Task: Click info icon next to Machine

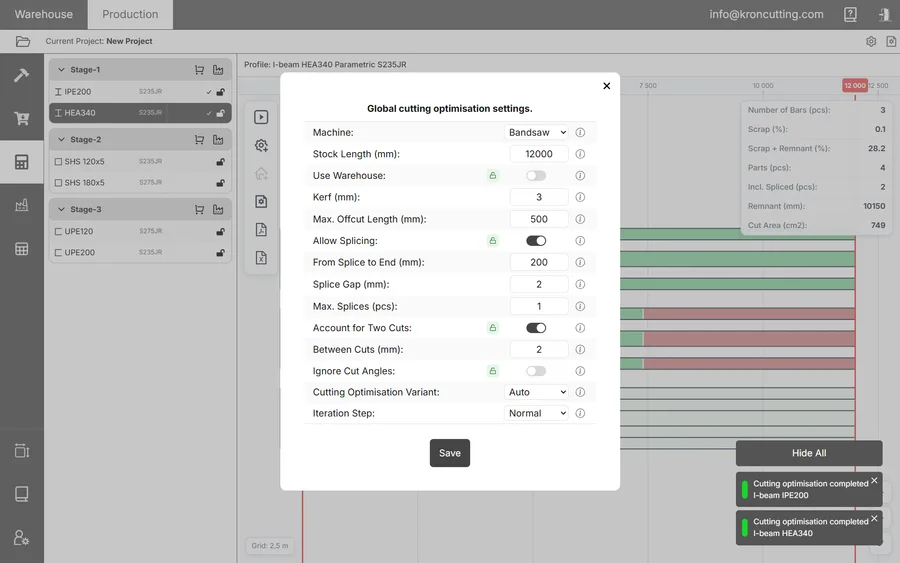Action: pyautogui.click(x=580, y=133)
